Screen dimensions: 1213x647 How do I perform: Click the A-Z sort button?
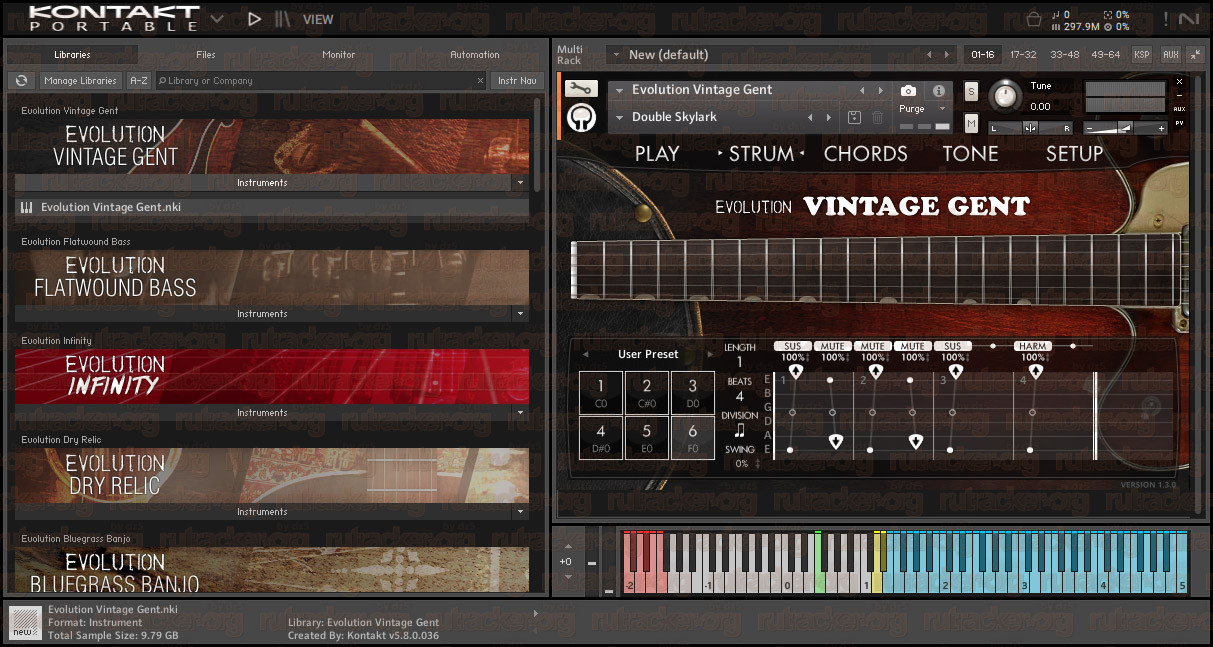click(x=139, y=81)
